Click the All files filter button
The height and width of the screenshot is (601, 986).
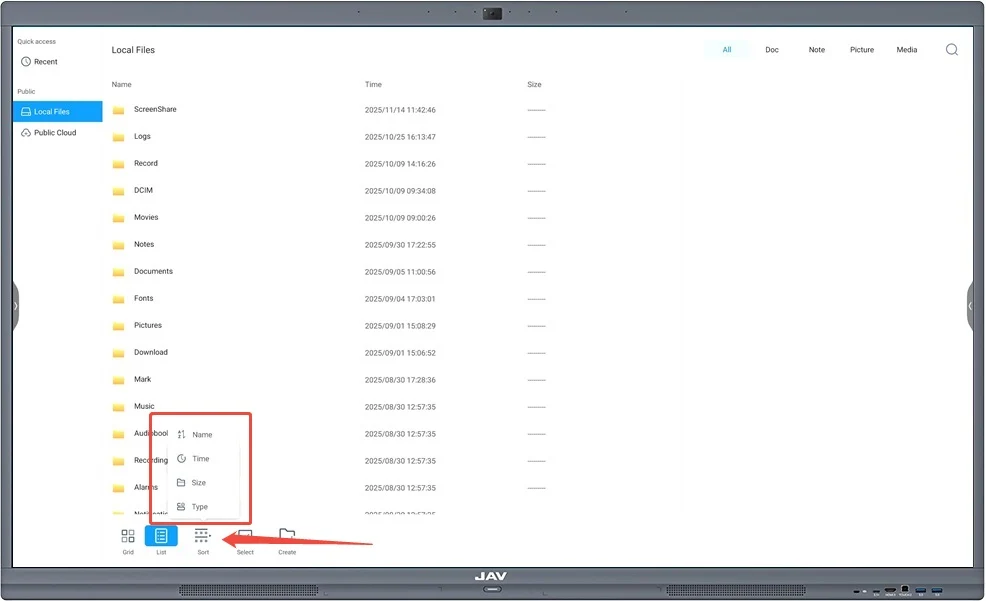[x=727, y=48]
